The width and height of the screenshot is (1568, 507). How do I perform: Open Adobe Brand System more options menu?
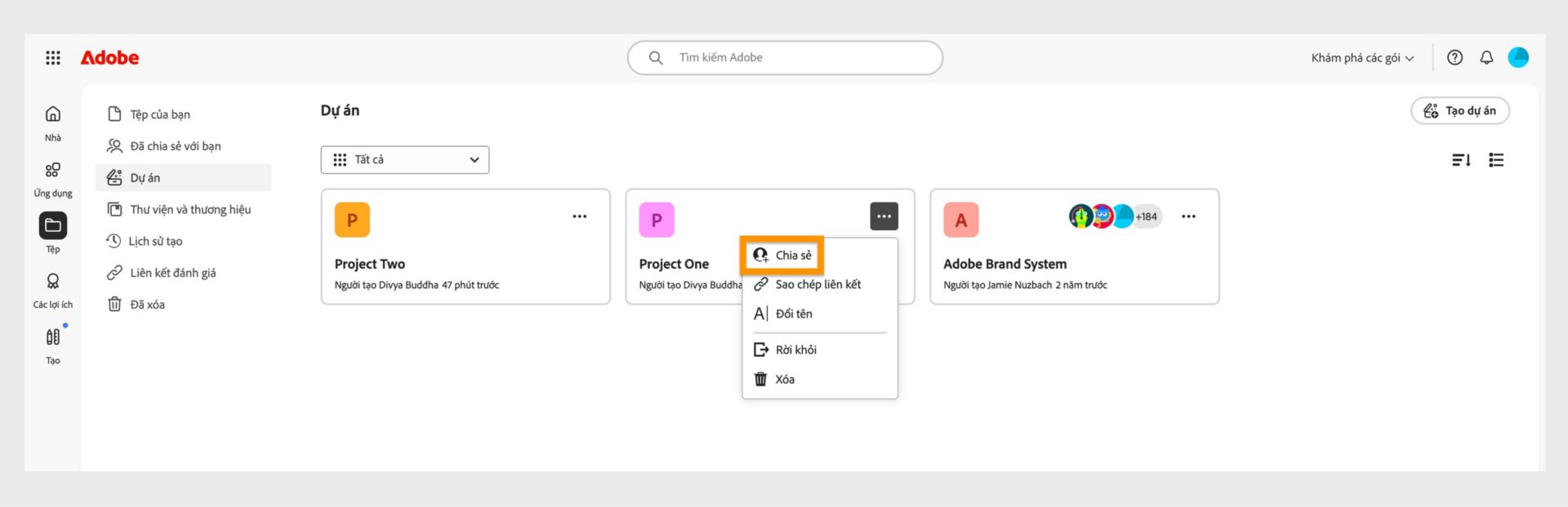click(1189, 216)
